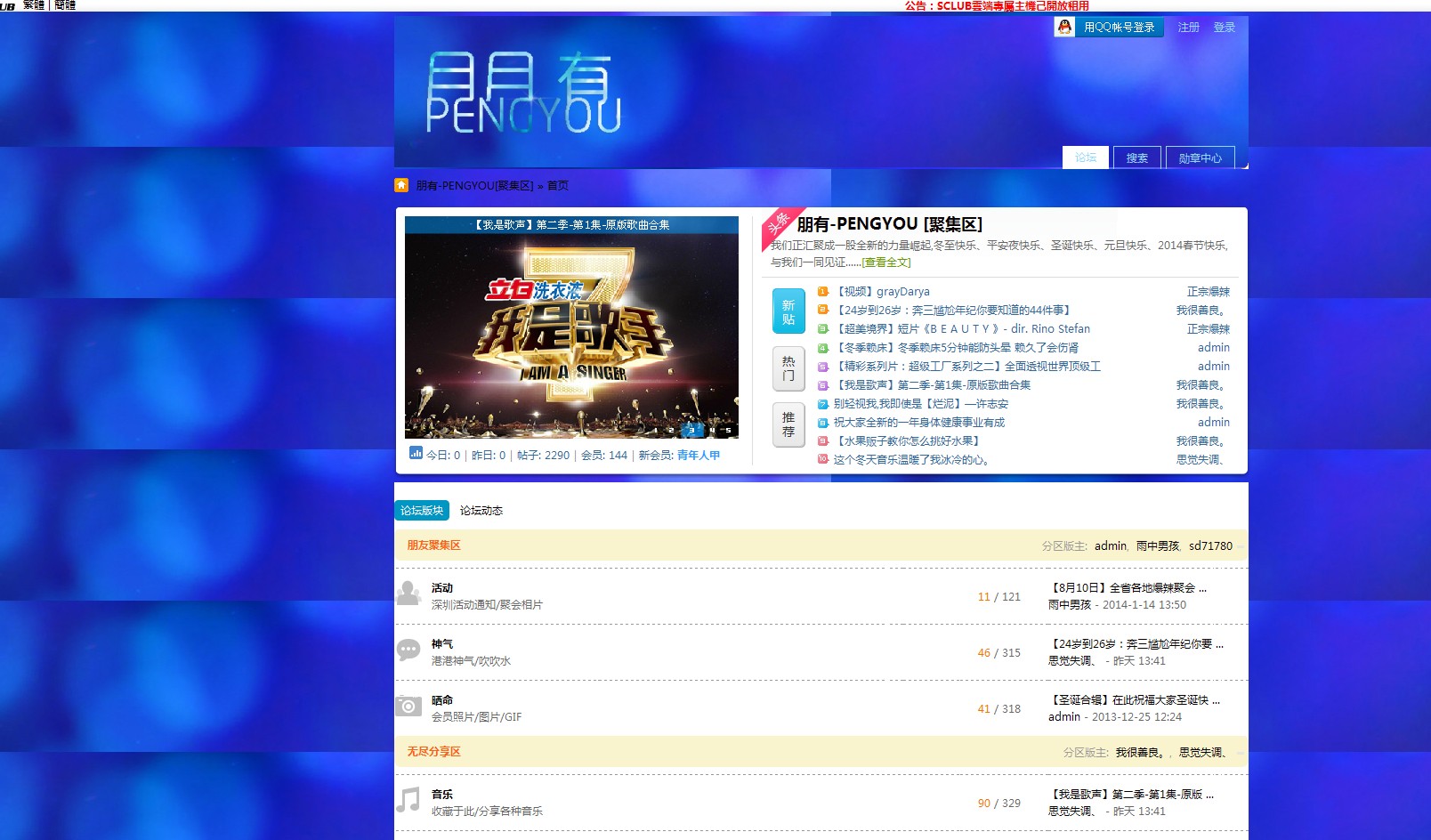Open the 活动 board

[x=442, y=587]
